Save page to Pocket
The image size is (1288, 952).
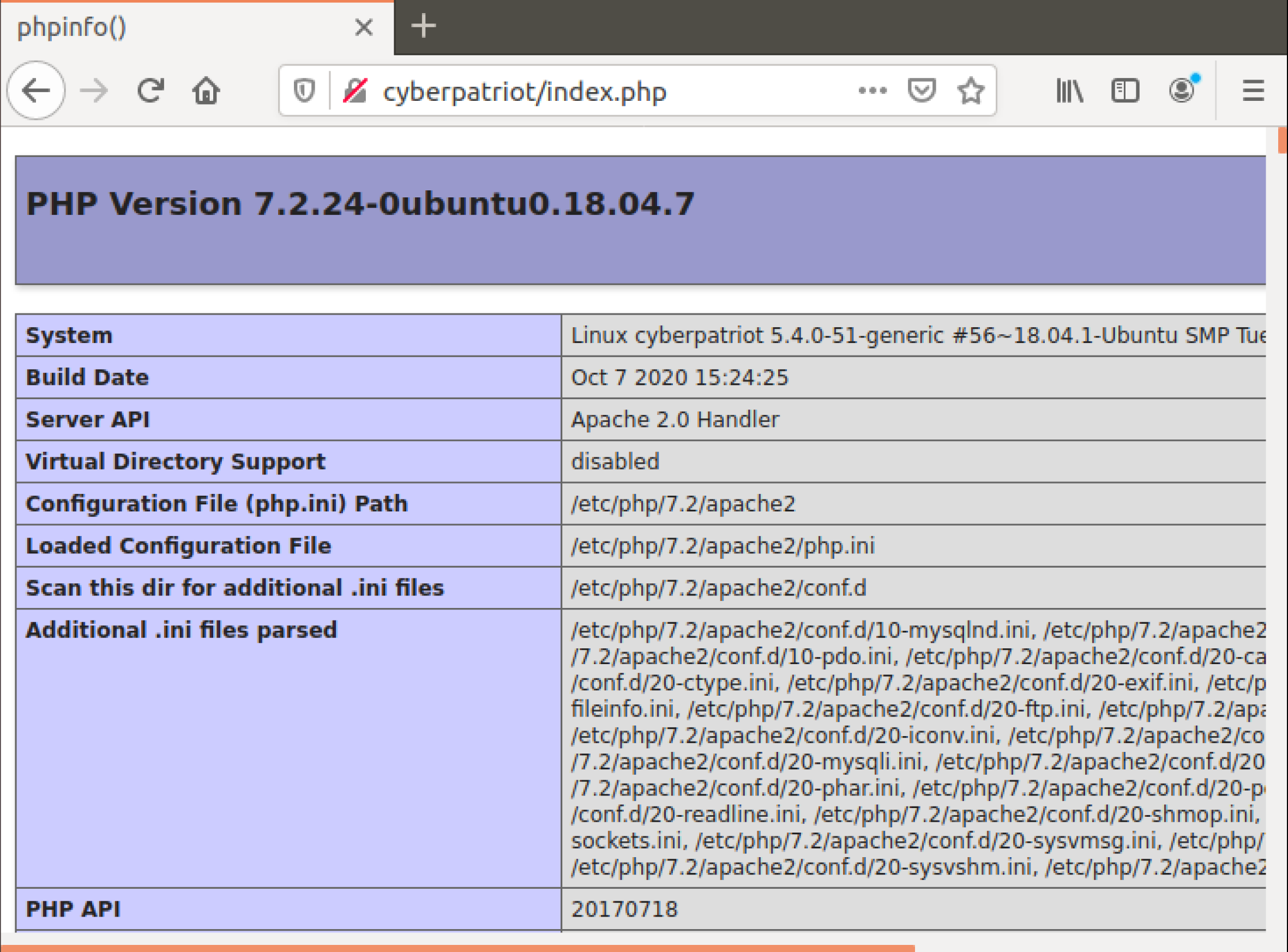pyautogui.click(x=921, y=91)
